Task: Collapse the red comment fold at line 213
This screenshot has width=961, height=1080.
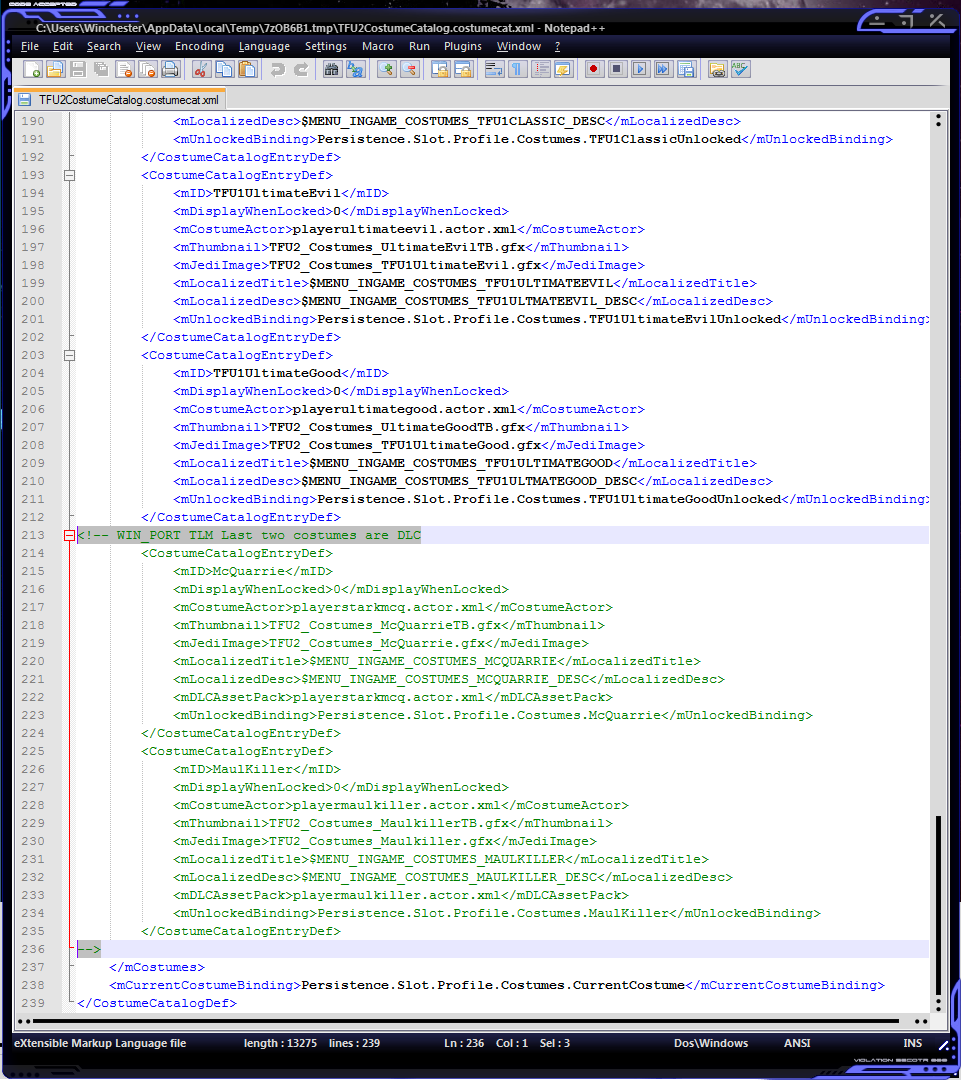Action: pos(70,535)
